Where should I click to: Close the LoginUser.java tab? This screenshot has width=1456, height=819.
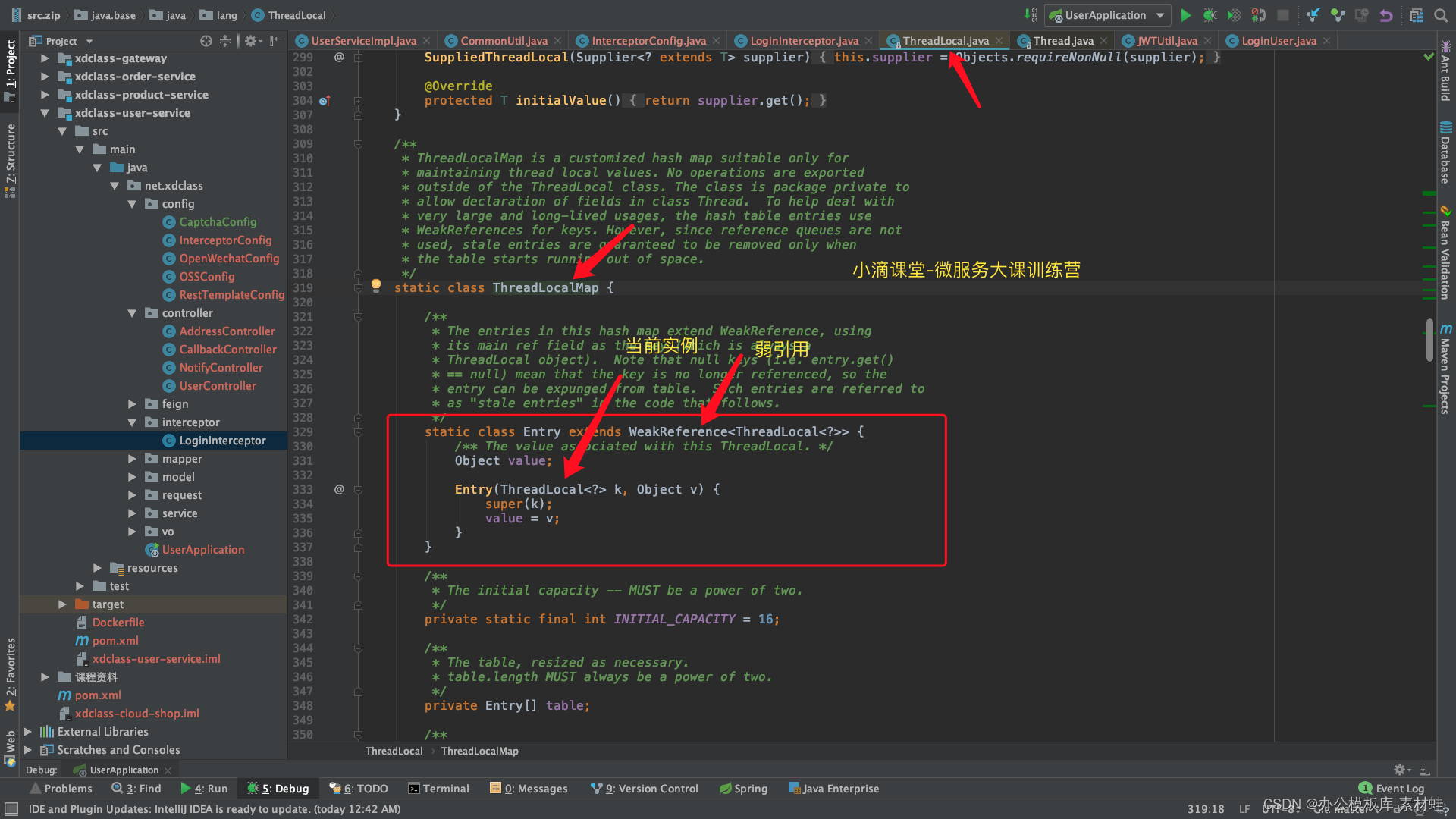coord(1326,41)
